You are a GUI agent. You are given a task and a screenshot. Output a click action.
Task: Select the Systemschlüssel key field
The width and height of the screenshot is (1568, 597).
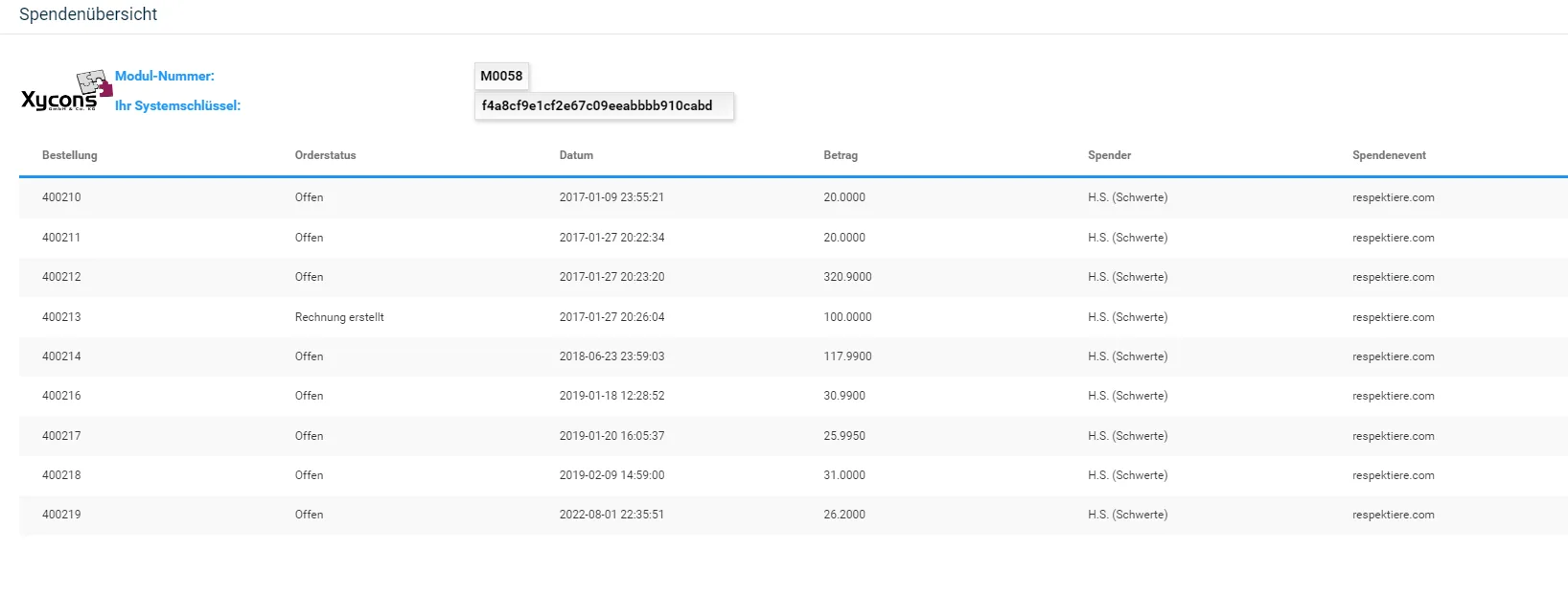point(604,105)
